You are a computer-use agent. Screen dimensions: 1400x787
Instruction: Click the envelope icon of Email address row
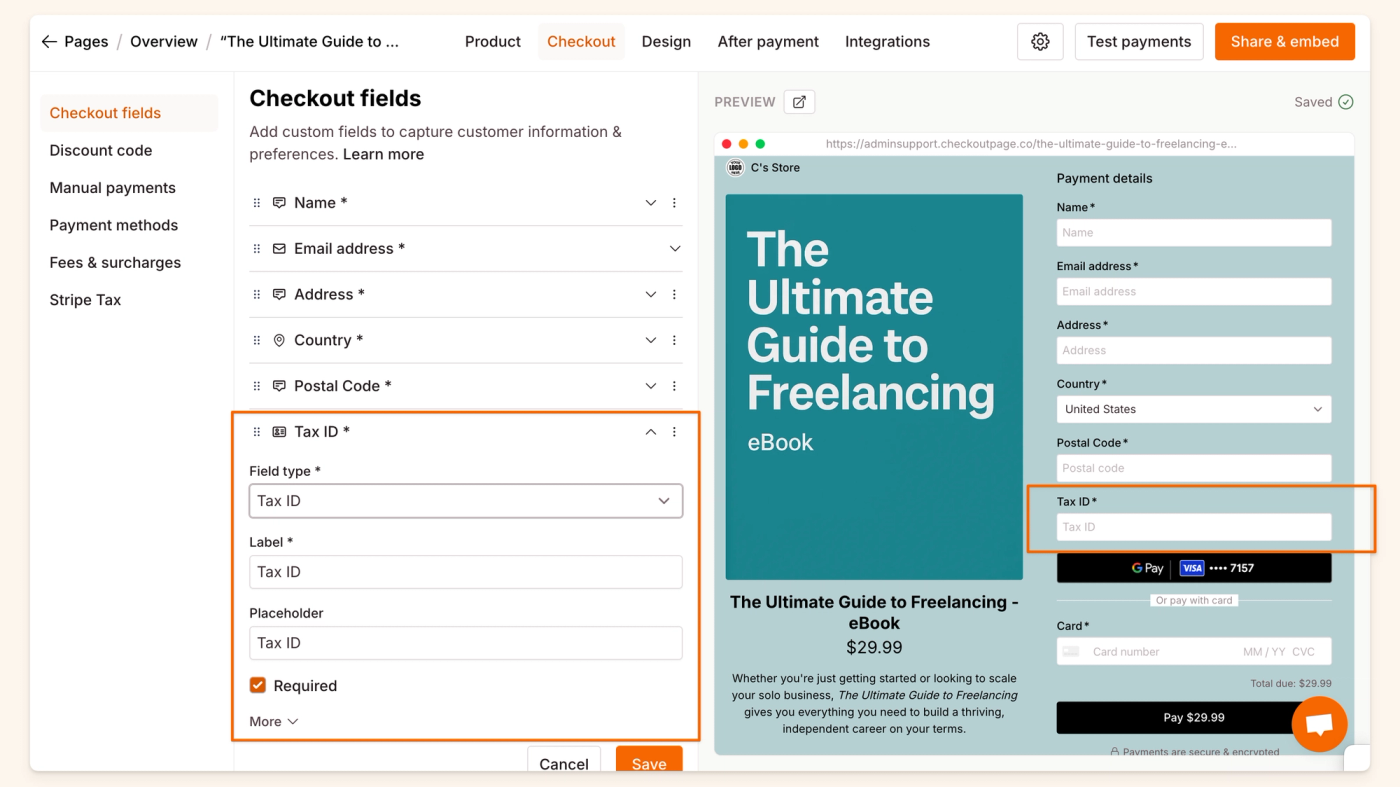click(x=279, y=249)
